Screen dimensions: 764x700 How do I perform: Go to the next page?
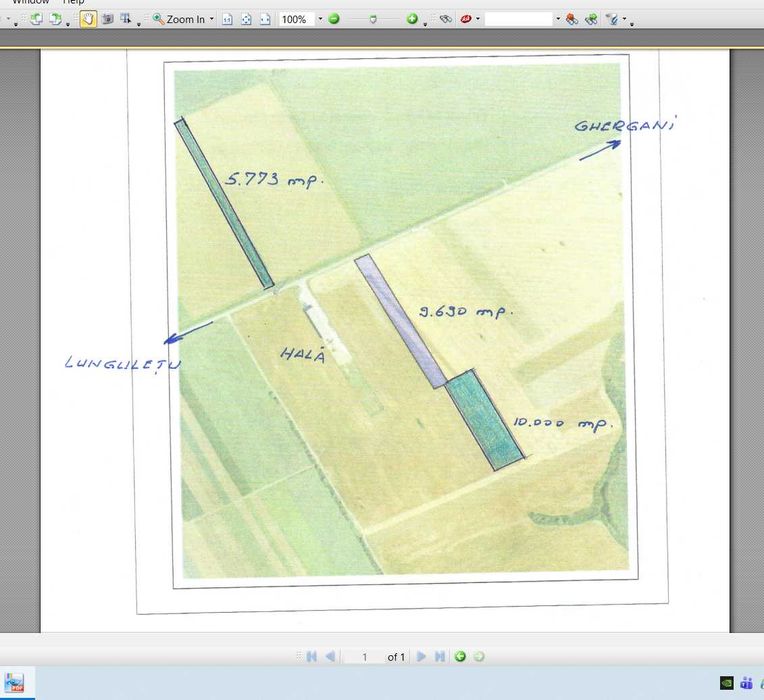tap(421, 657)
